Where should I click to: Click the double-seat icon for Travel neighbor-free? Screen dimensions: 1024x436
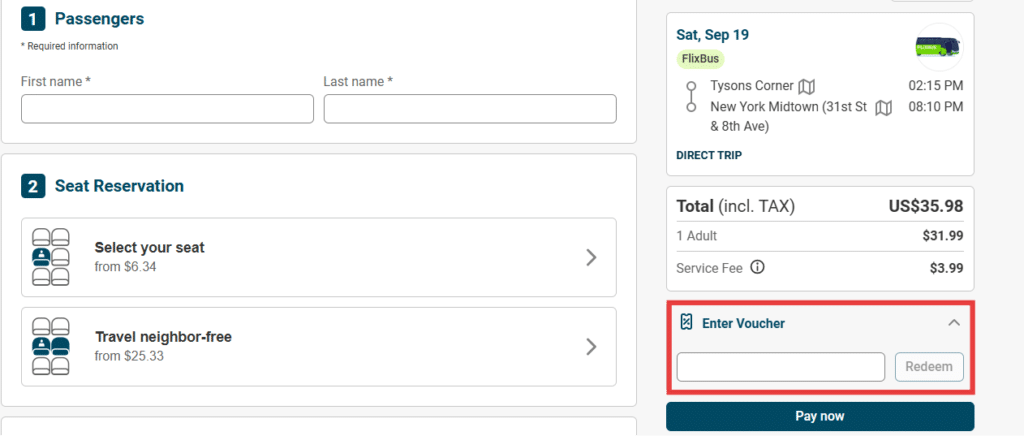pos(50,346)
